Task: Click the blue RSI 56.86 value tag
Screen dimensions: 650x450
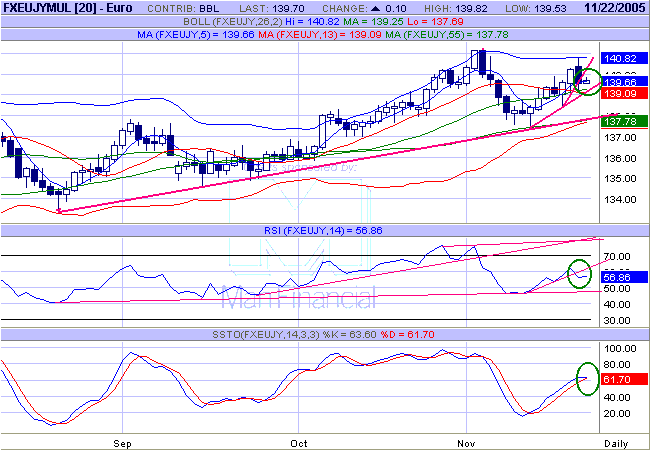Action: [x=624, y=277]
